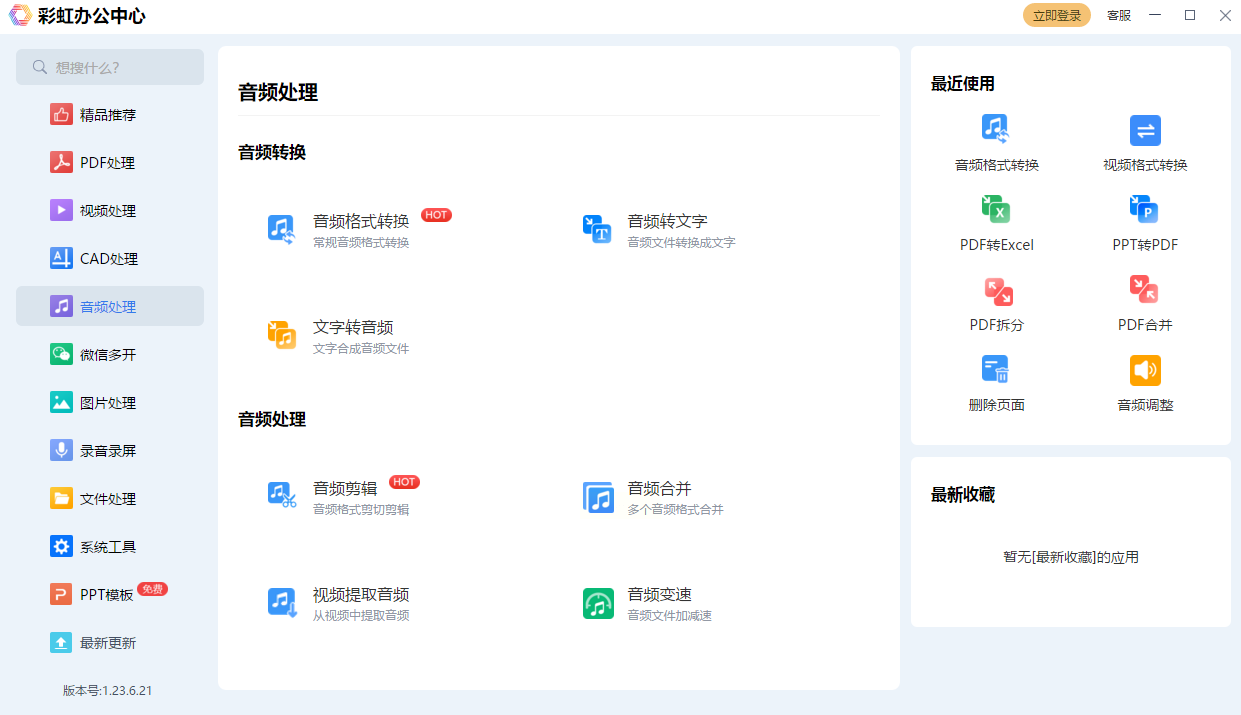The height and width of the screenshot is (715, 1241).
Task: Go to 视频处理 category in sidebar
Action: 108,211
